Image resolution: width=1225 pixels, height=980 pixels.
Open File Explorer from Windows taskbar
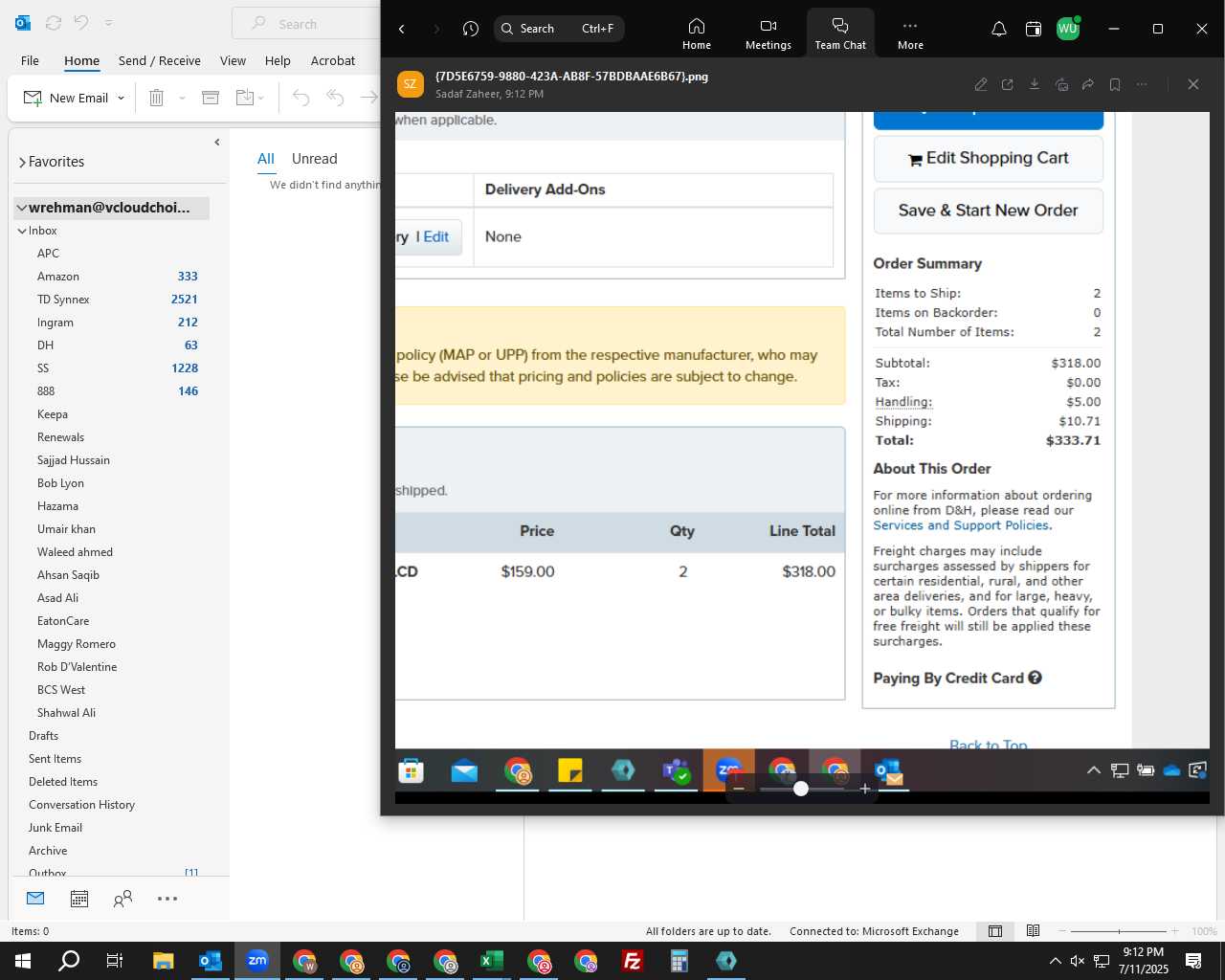(x=164, y=961)
